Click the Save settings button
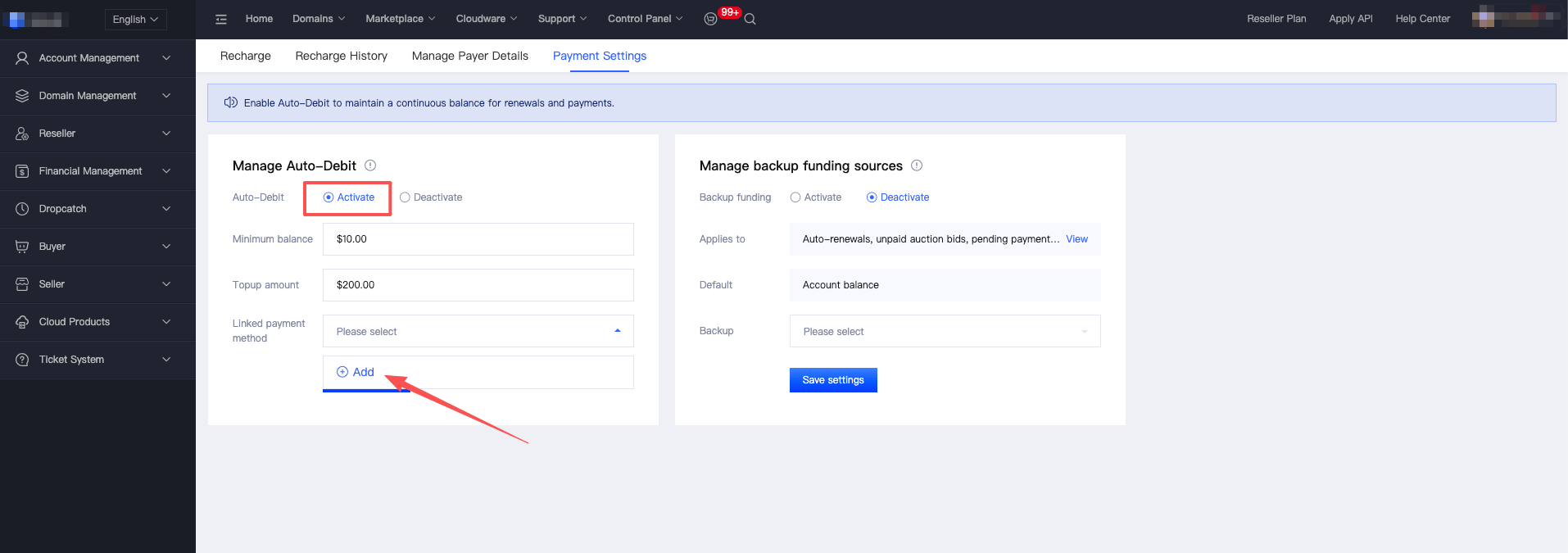The image size is (1568, 553). (832, 380)
